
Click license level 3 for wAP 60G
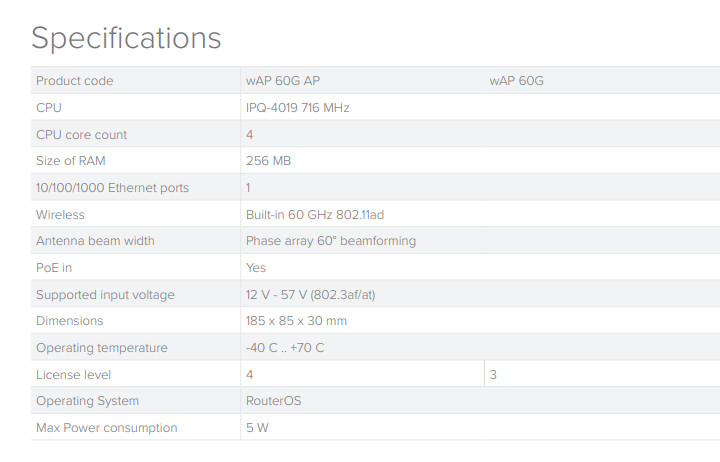[x=493, y=375]
